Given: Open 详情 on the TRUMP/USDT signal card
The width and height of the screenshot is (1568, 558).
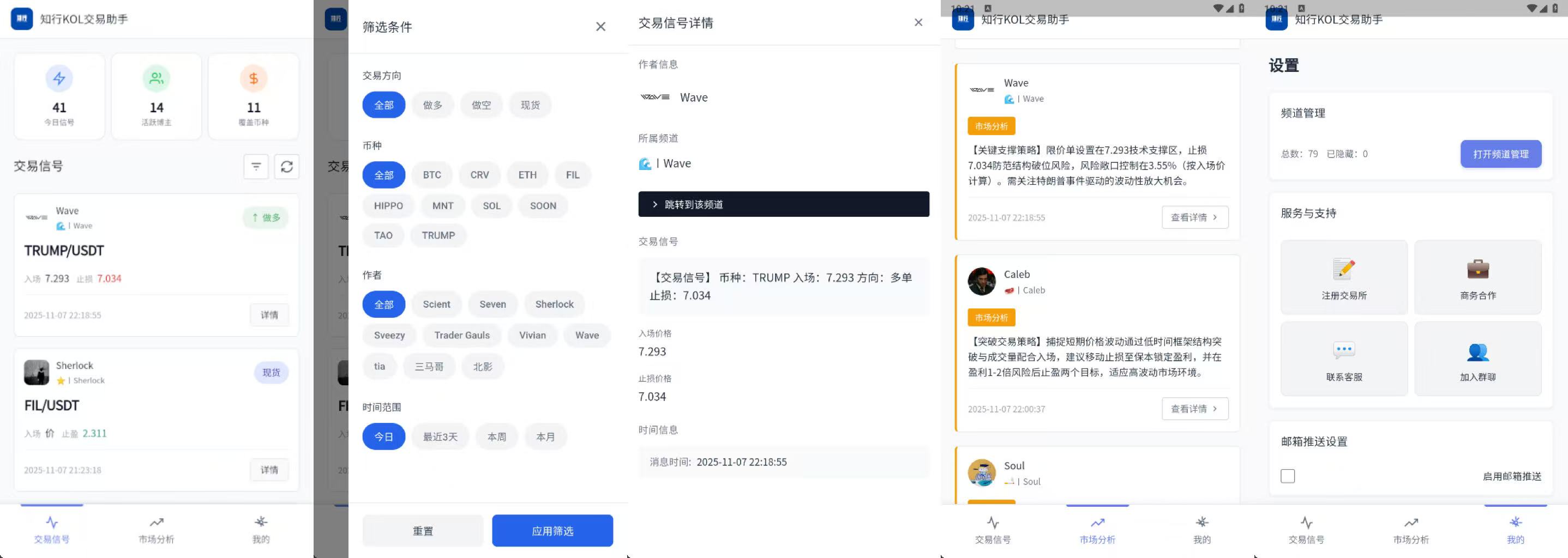Looking at the screenshot, I should pos(269,315).
